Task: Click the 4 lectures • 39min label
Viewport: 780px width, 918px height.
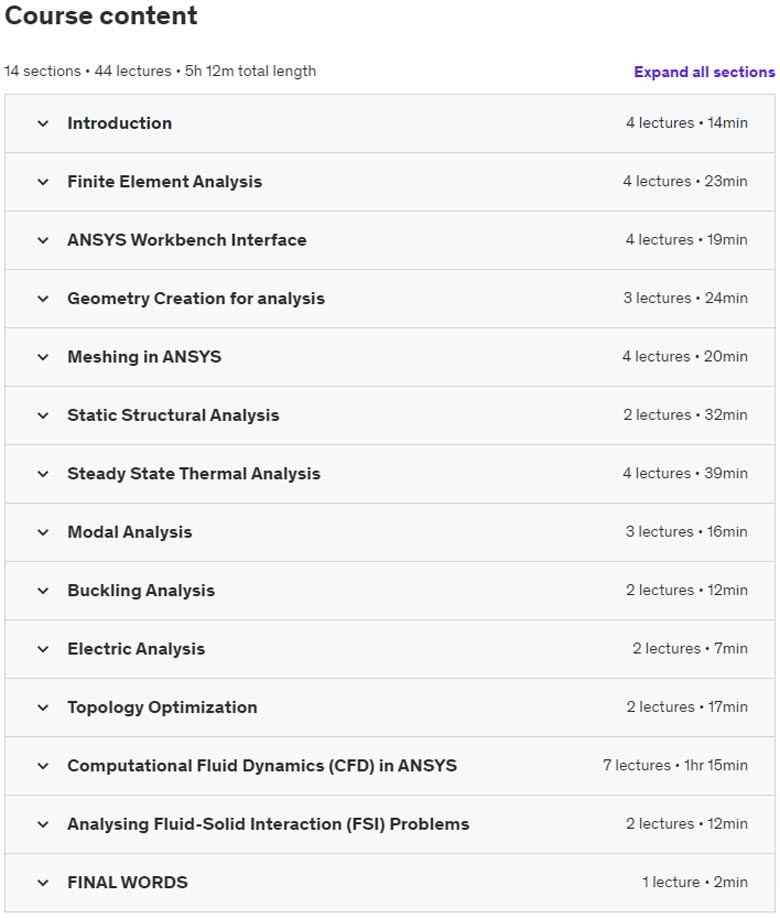Action: [685, 473]
